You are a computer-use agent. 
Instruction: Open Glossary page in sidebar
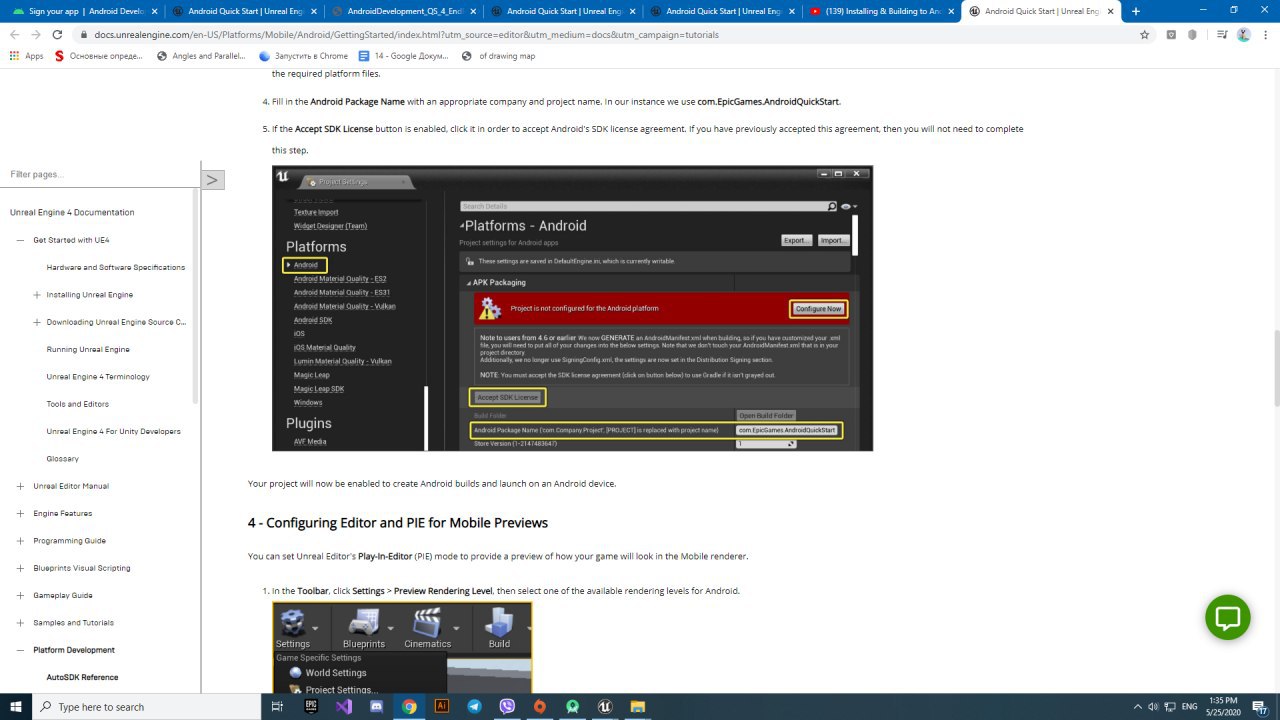point(62,459)
